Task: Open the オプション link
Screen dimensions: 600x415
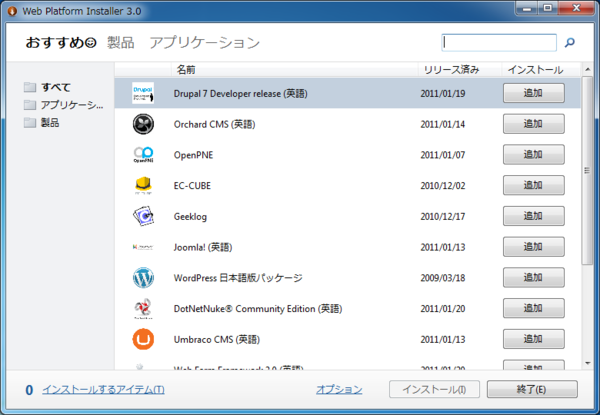Action: click(339, 389)
